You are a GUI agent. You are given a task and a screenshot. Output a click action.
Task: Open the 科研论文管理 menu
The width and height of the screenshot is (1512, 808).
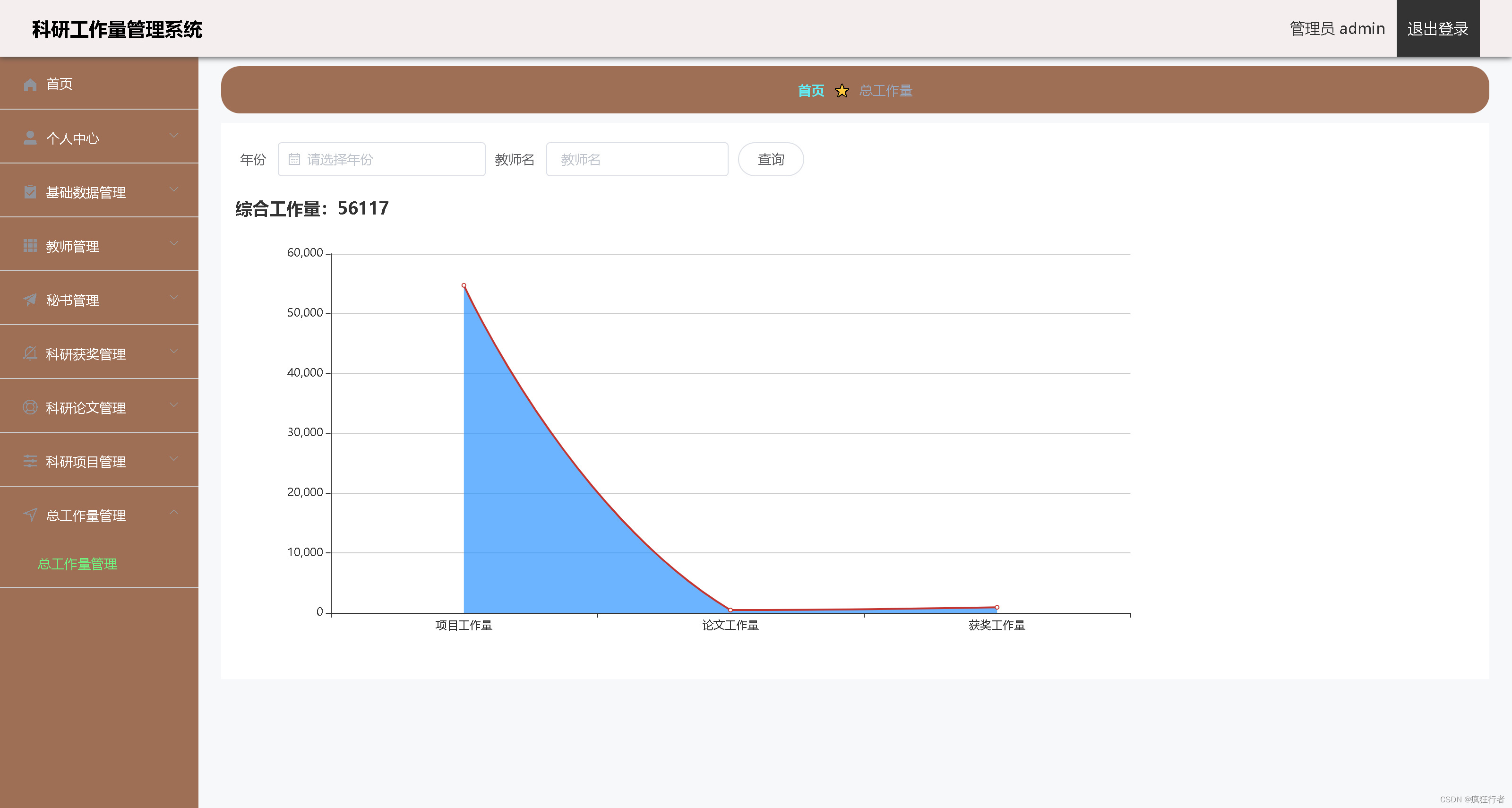click(99, 407)
